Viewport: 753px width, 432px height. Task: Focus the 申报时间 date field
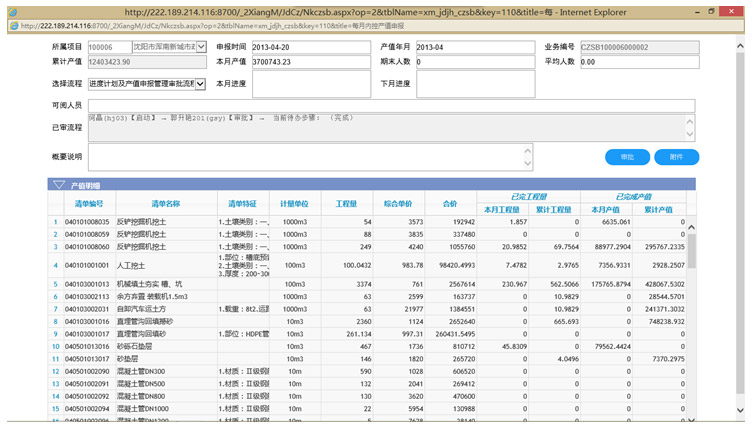(311, 47)
